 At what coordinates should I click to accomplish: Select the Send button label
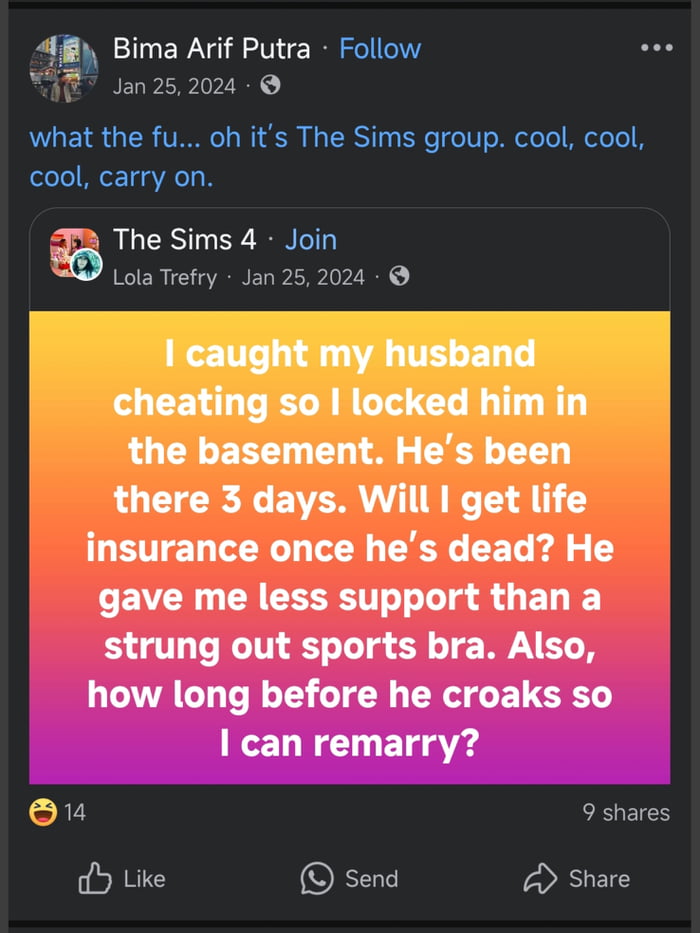pyautogui.click(x=372, y=879)
